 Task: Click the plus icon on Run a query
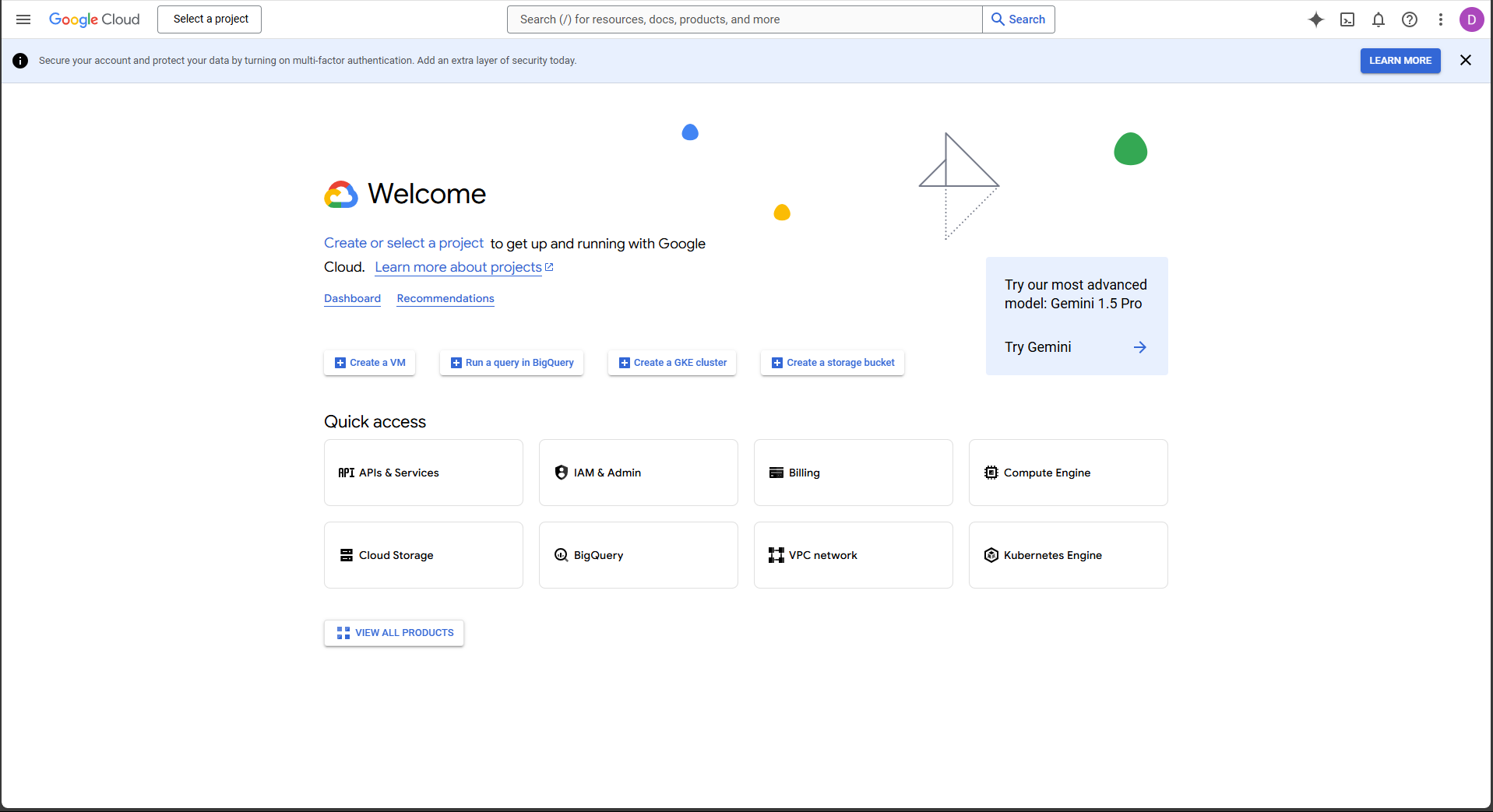click(x=456, y=363)
